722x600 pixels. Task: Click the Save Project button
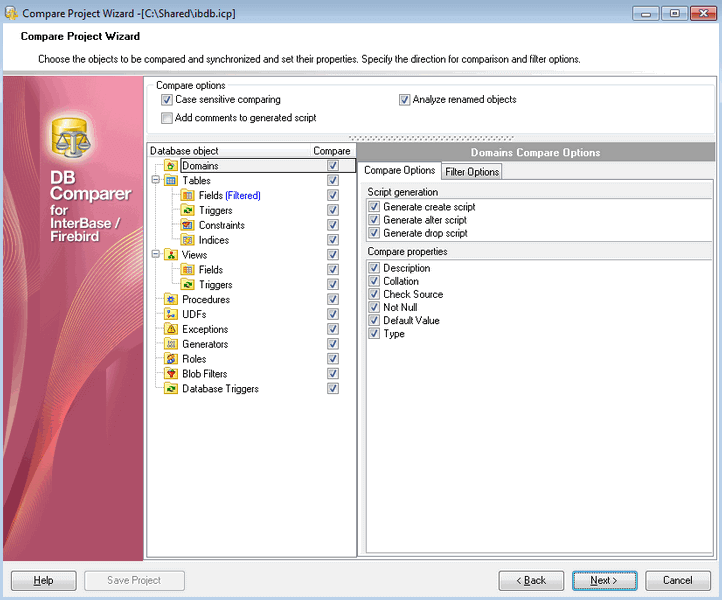pos(134,580)
